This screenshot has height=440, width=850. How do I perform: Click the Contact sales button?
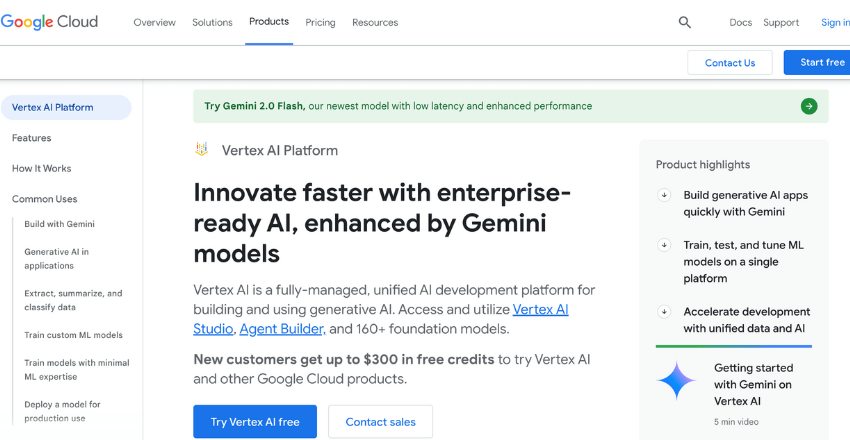point(381,422)
